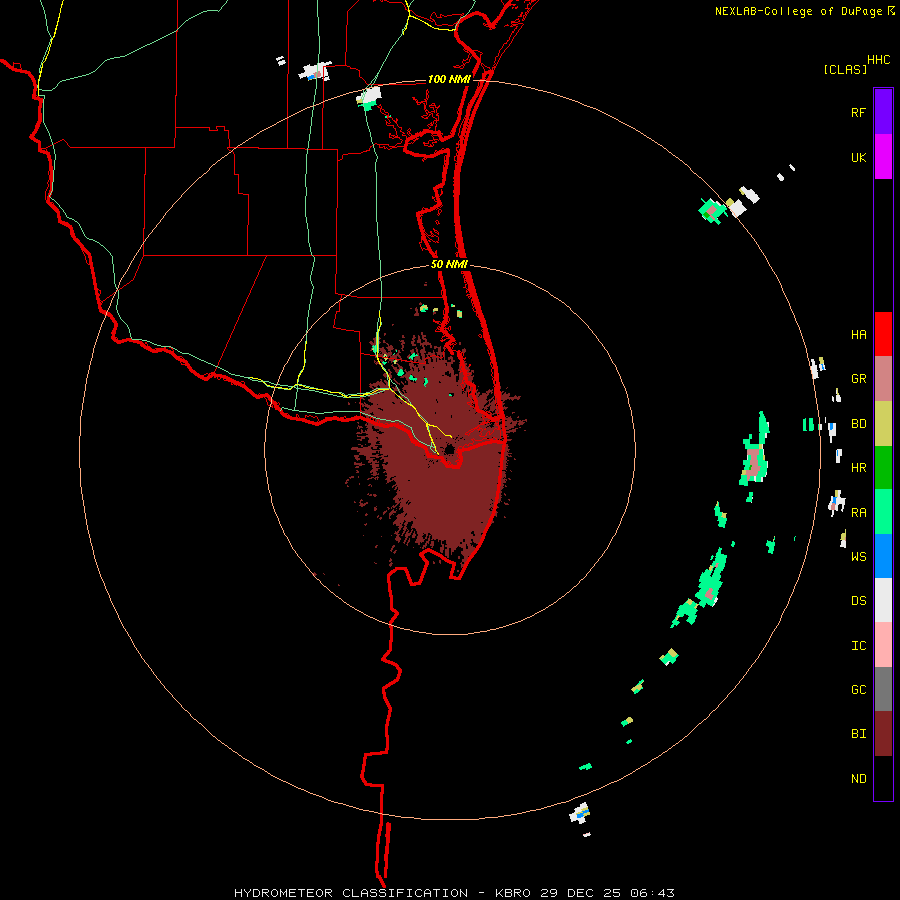Click the HA red legend swatch
The width and height of the screenshot is (900, 900).
pyautogui.click(x=883, y=334)
